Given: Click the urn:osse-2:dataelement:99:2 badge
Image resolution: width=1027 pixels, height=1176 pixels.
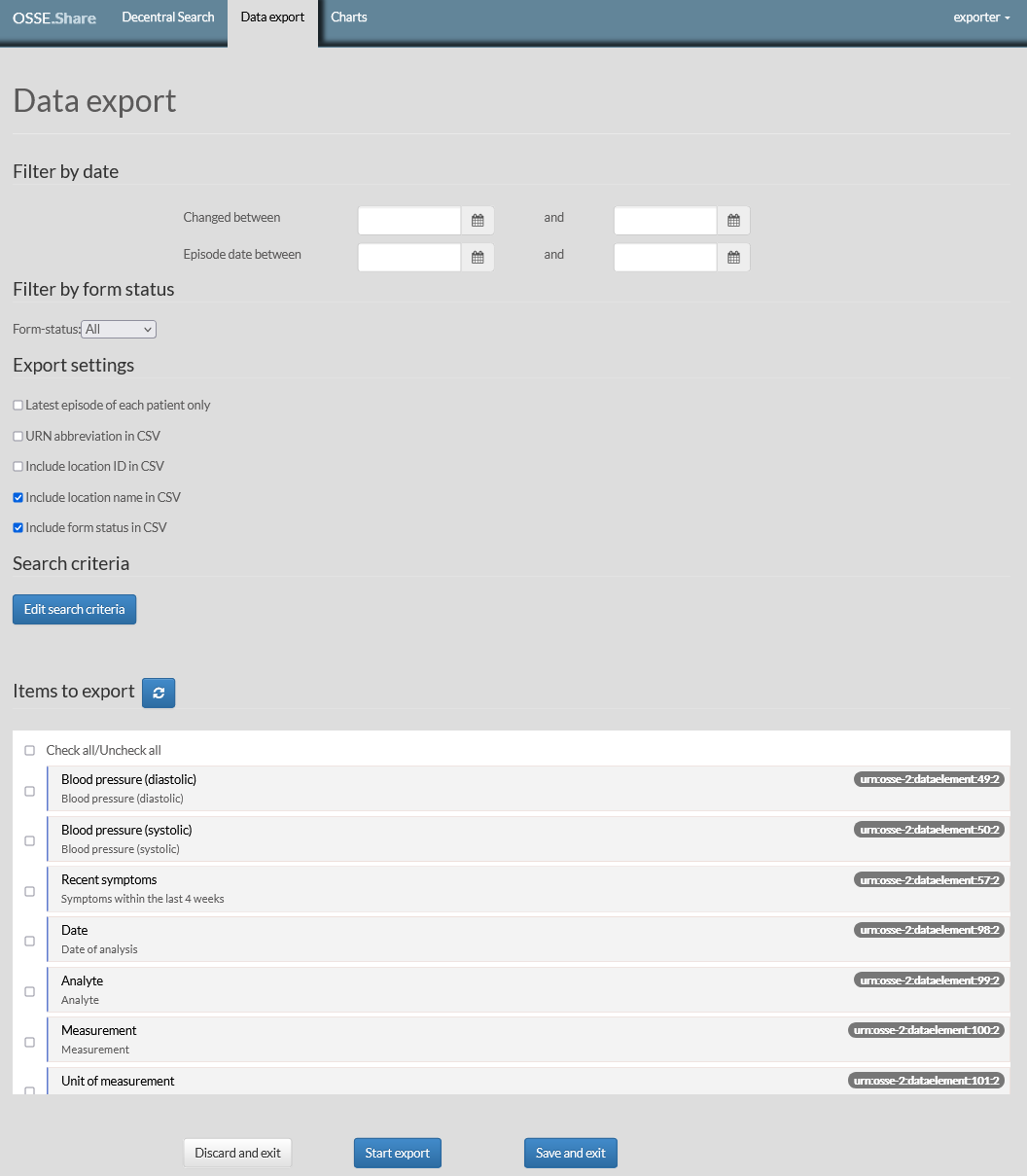Looking at the screenshot, I should [929, 980].
